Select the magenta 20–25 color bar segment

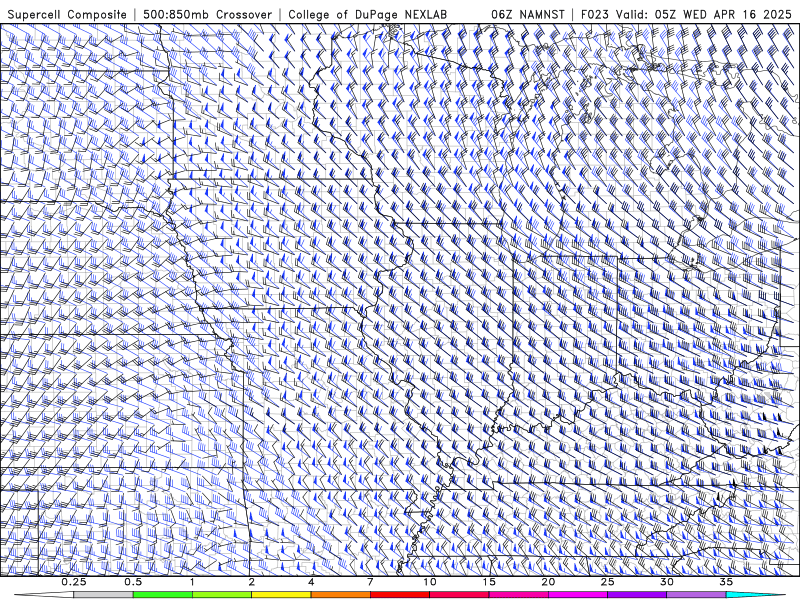578,595
